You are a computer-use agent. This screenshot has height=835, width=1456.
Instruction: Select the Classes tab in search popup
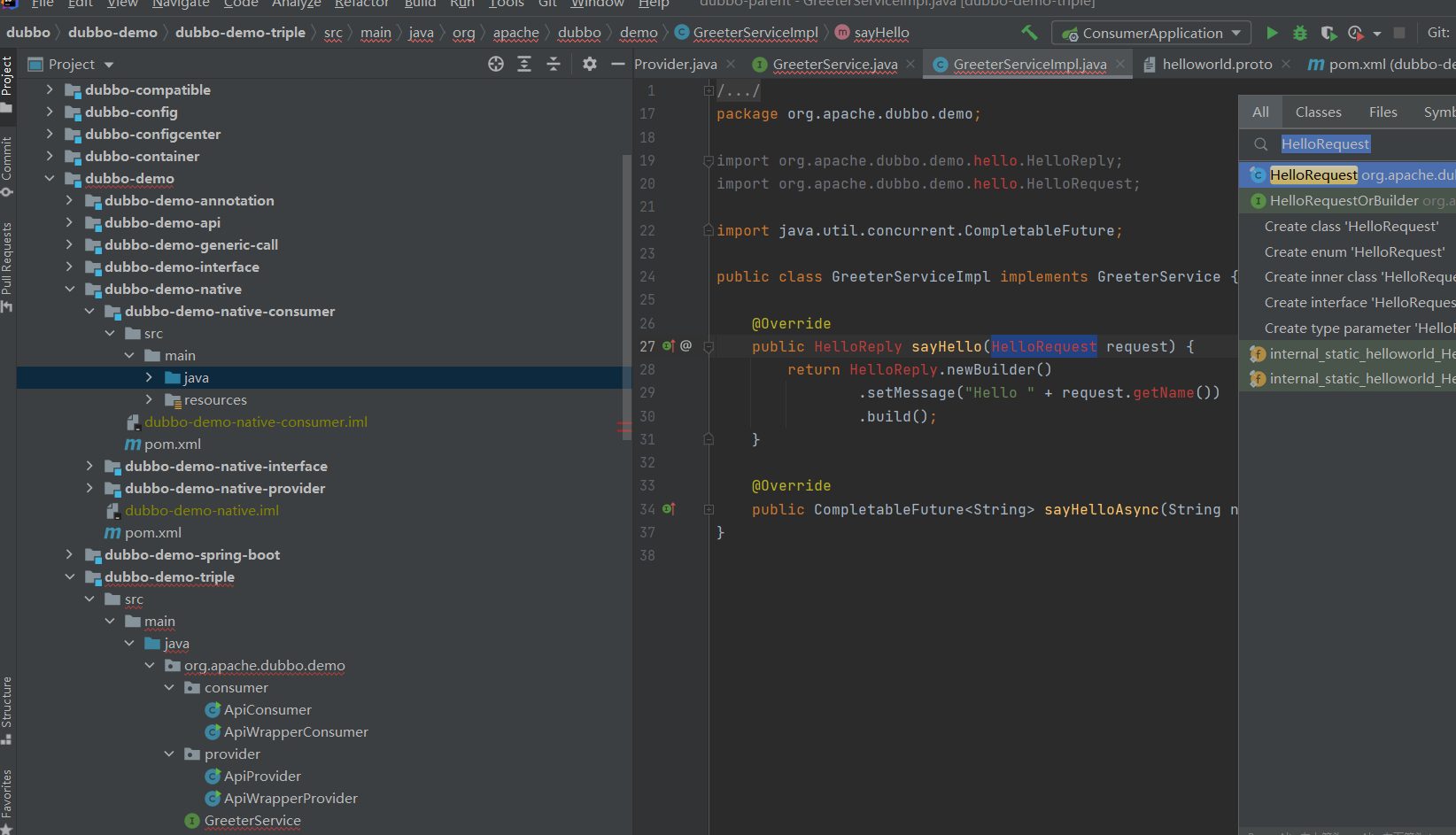(x=1318, y=112)
